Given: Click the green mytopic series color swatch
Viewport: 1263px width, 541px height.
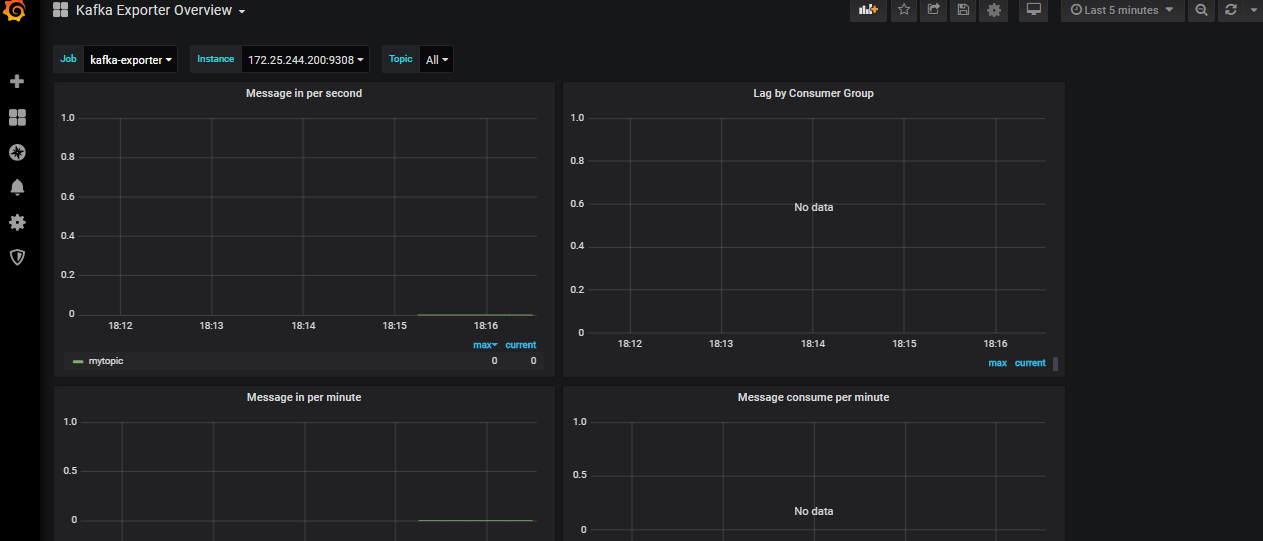Looking at the screenshot, I should pos(78,361).
